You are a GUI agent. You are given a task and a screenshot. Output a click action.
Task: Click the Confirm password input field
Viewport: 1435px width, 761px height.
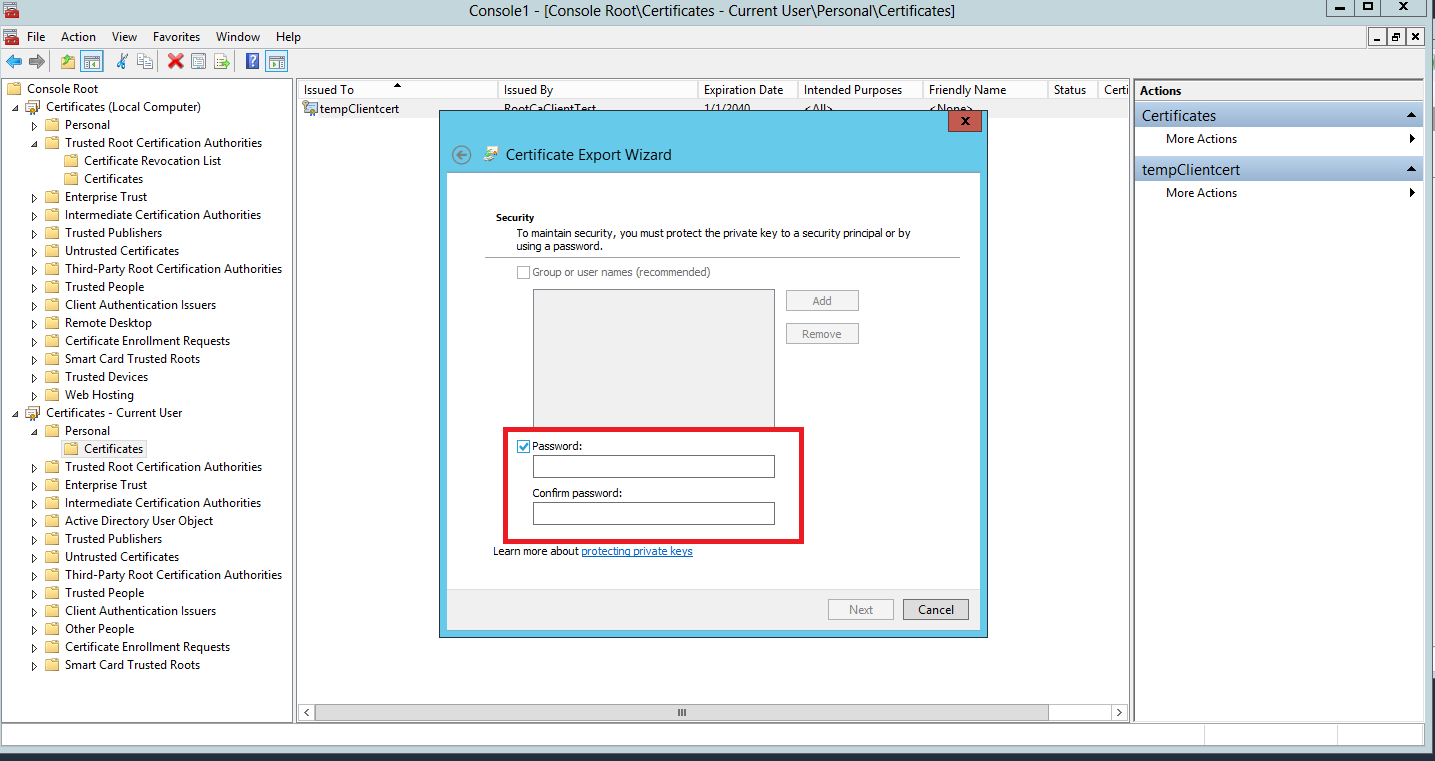[x=653, y=514]
